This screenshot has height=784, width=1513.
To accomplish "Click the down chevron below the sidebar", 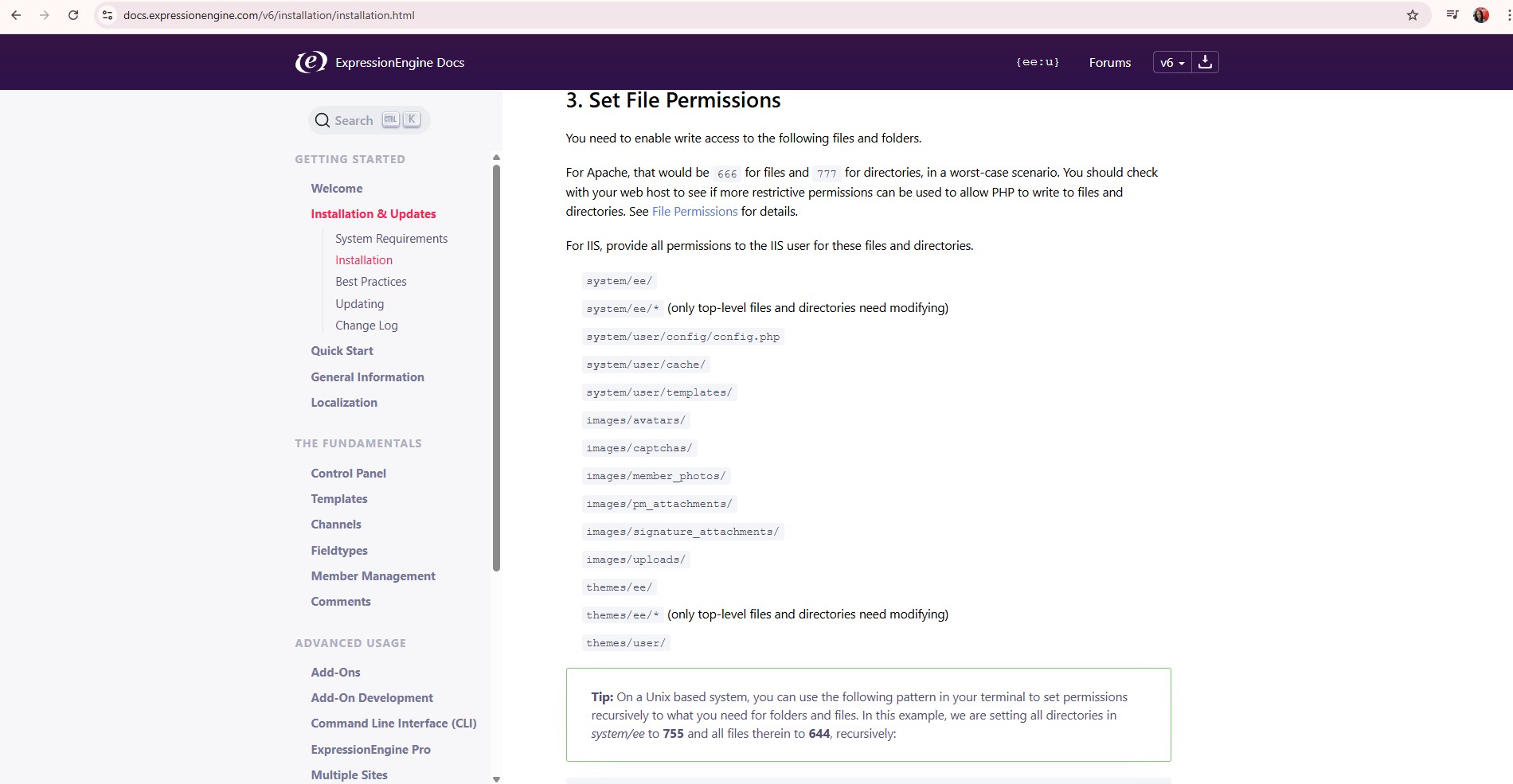I will (x=496, y=778).
